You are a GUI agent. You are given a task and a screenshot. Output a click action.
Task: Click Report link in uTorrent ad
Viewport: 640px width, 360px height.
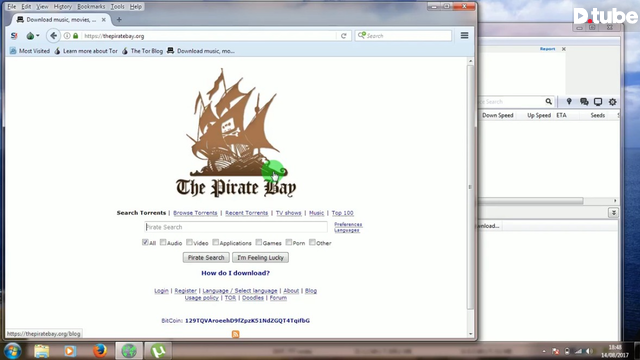tap(547, 49)
